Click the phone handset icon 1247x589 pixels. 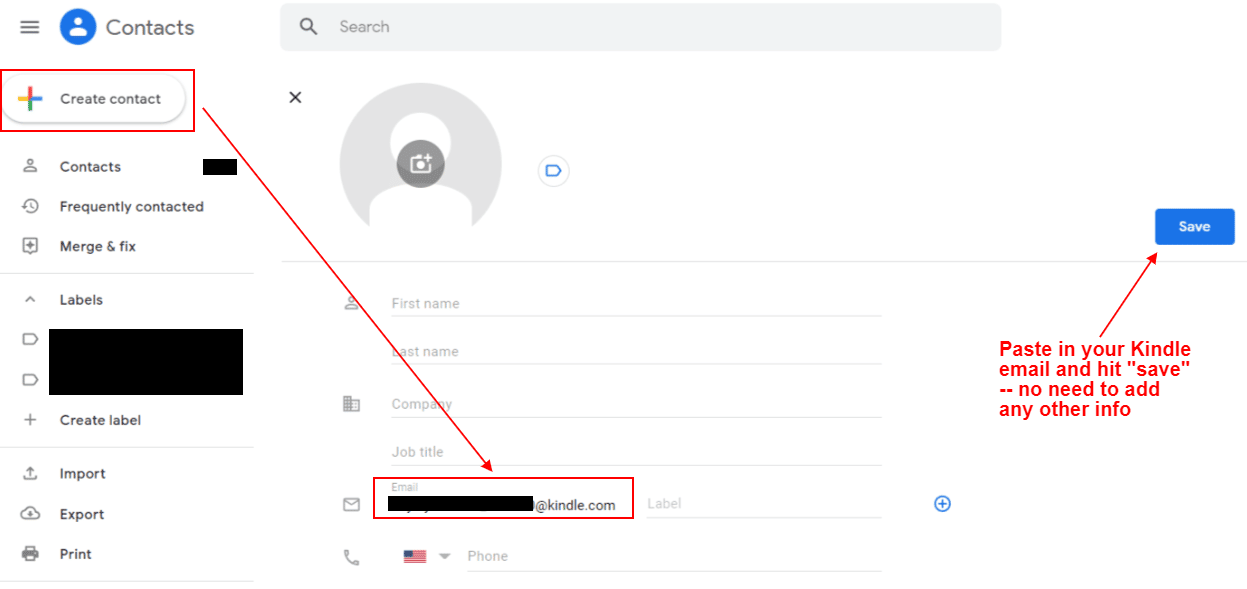tap(351, 557)
